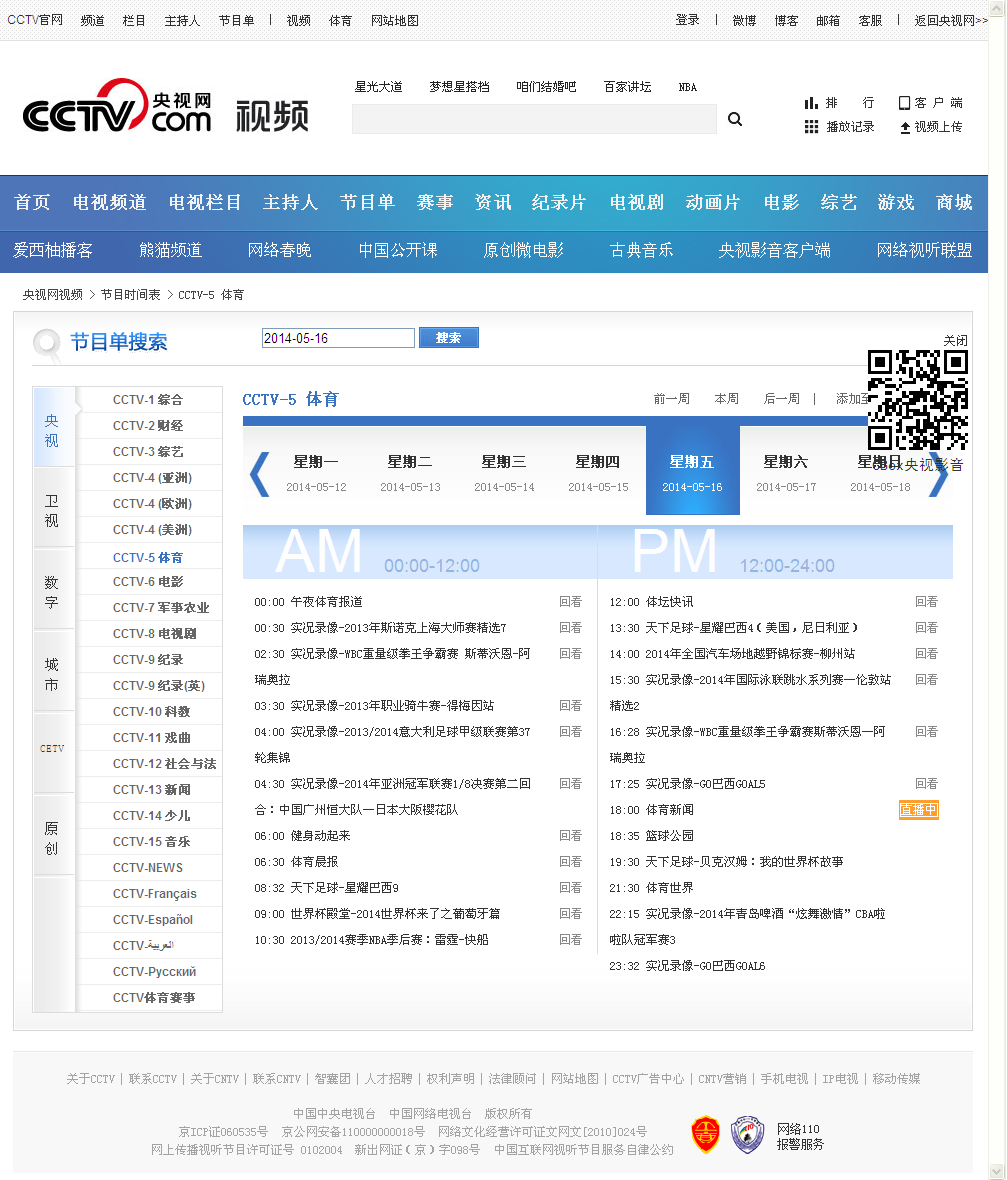Select CCTV-6 电影 in channel list
The image size is (1007, 1180).
coord(148,582)
